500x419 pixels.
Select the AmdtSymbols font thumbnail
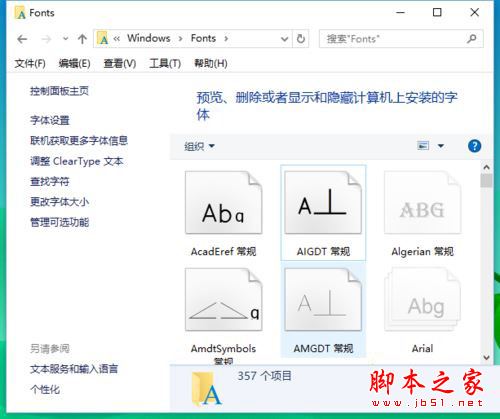point(223,299)
